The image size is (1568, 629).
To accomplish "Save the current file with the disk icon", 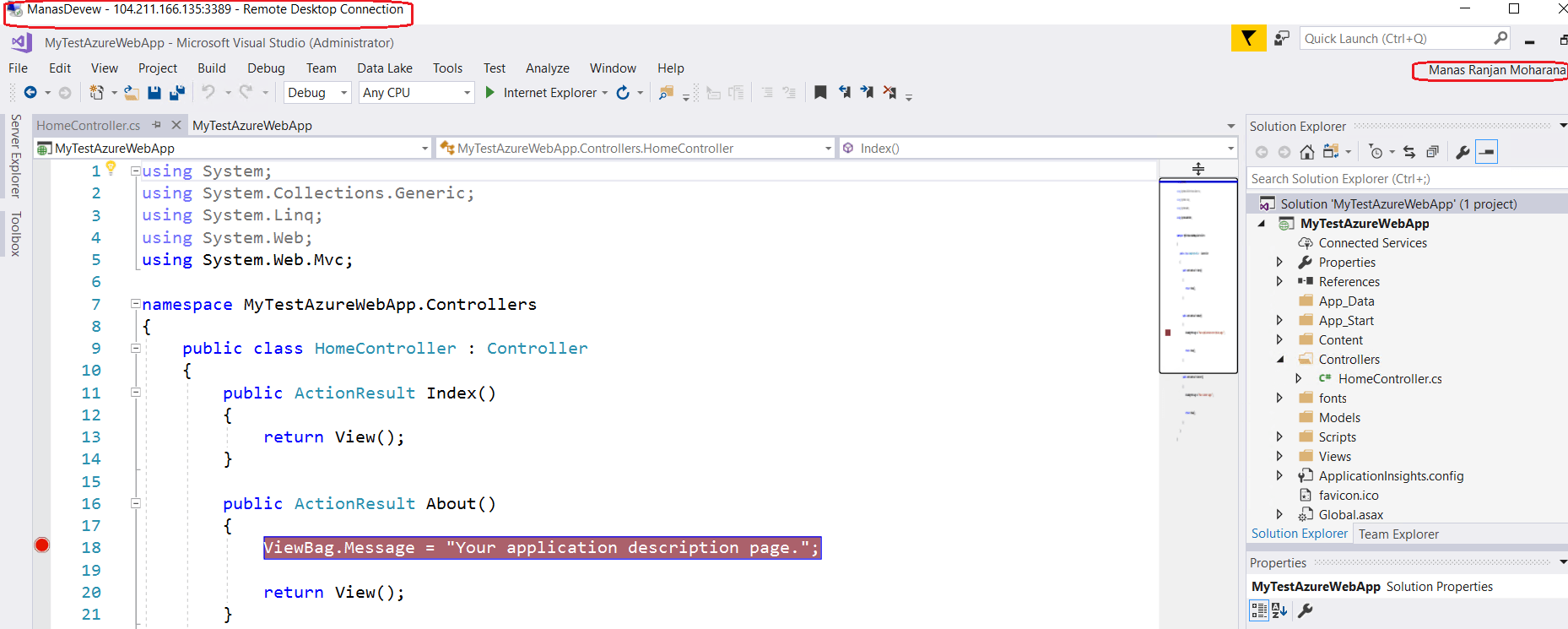I will [154, 92].
